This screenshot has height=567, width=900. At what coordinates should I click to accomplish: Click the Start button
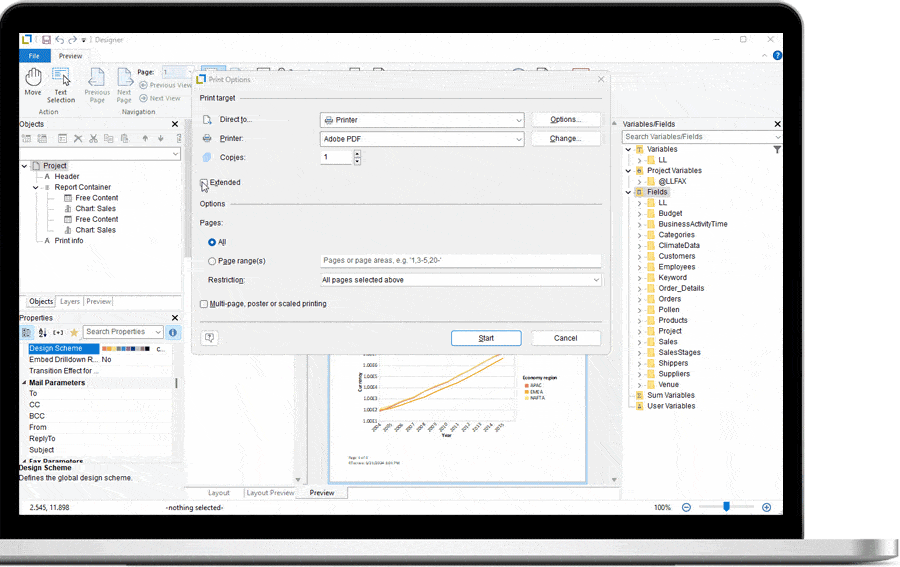click(486, 338)
